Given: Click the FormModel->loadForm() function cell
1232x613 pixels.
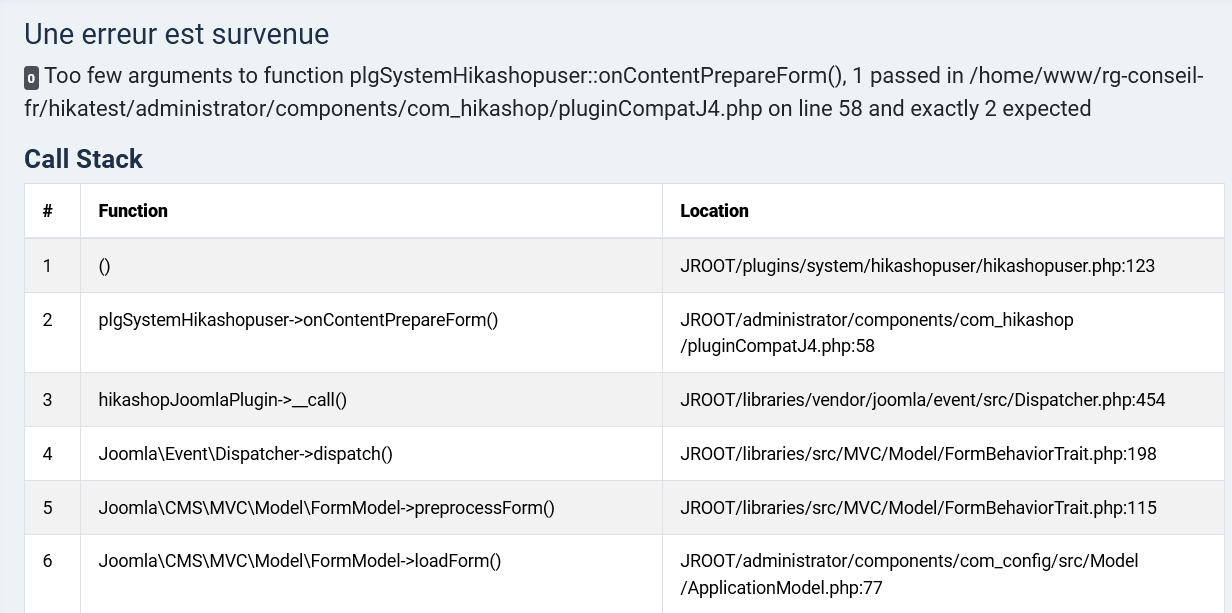Looking at the screenshot, I should point(300,561).
